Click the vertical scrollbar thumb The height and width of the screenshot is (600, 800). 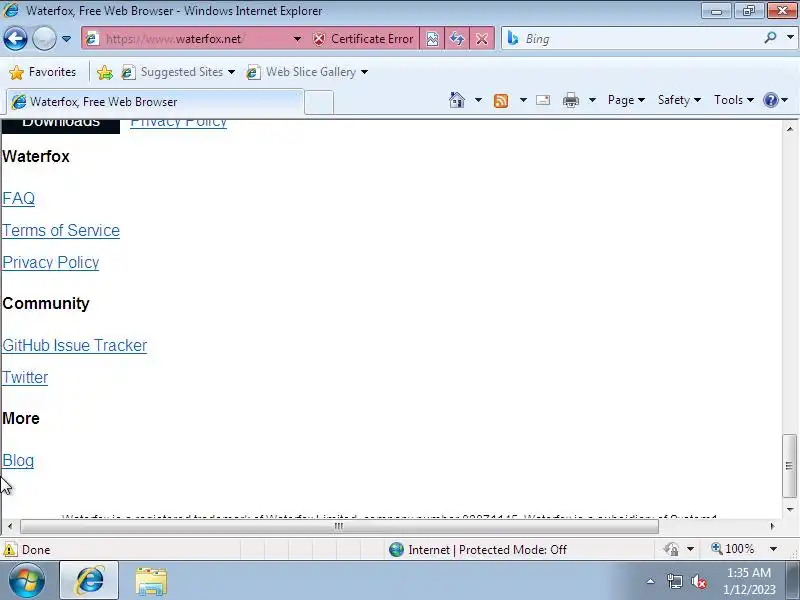tap(789, 465)
